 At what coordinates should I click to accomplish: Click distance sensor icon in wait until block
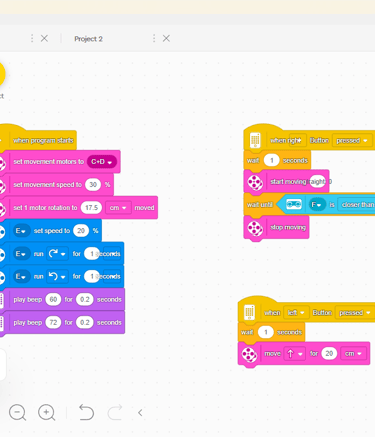[294, 204]
